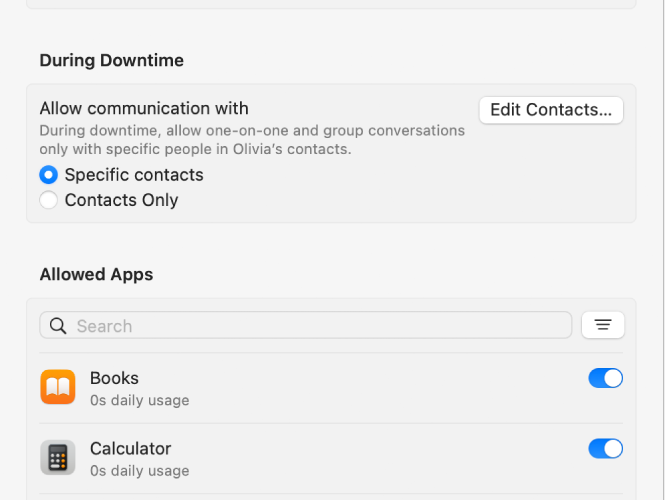Select the Specific contacts radio button
Viewport: 666px width, 500px height.
pos(48,175)
